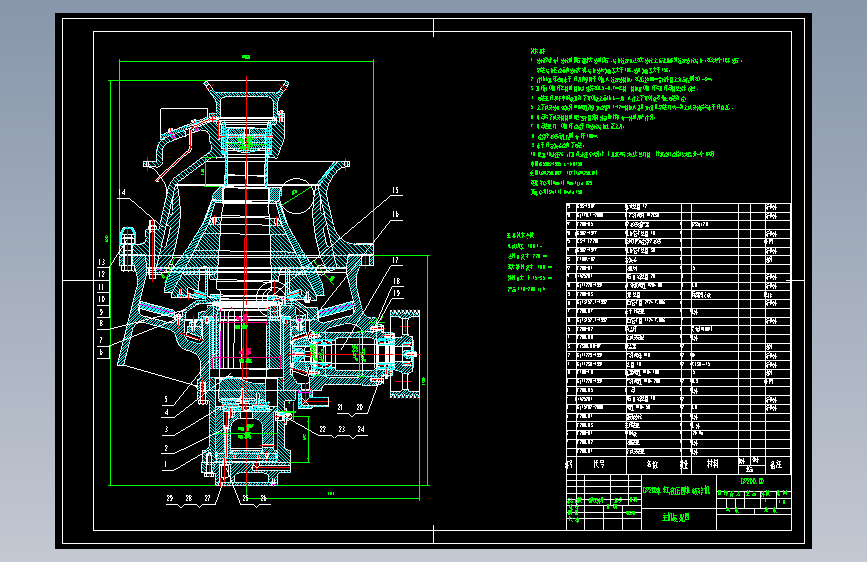Select part balloon number 27
867x562 pixels.
pos(207,498)
